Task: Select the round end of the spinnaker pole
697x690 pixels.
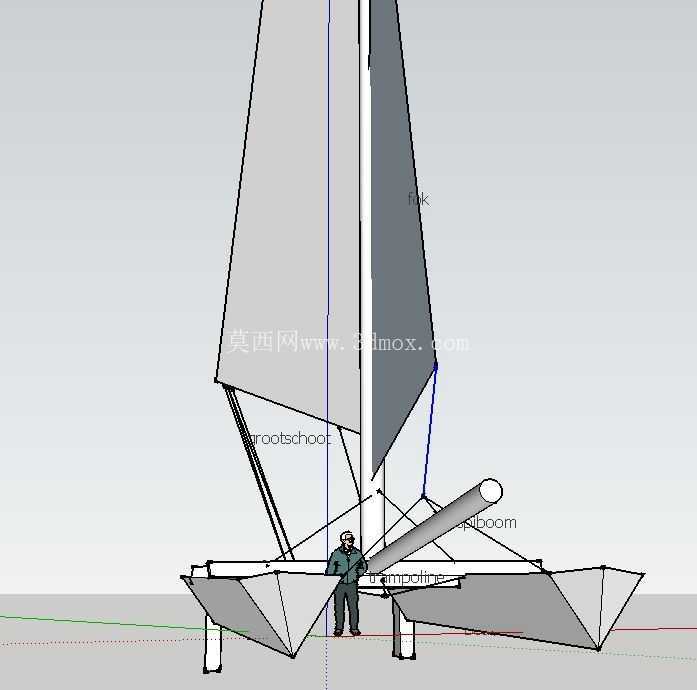Action: (x=490, y=491)
